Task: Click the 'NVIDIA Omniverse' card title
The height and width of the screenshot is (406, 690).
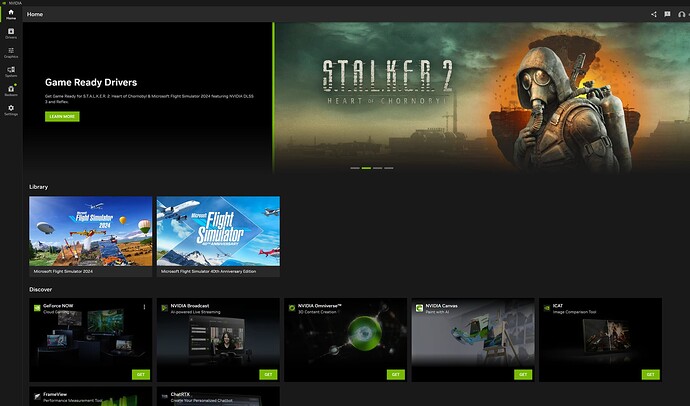Action: click(320, 306)
